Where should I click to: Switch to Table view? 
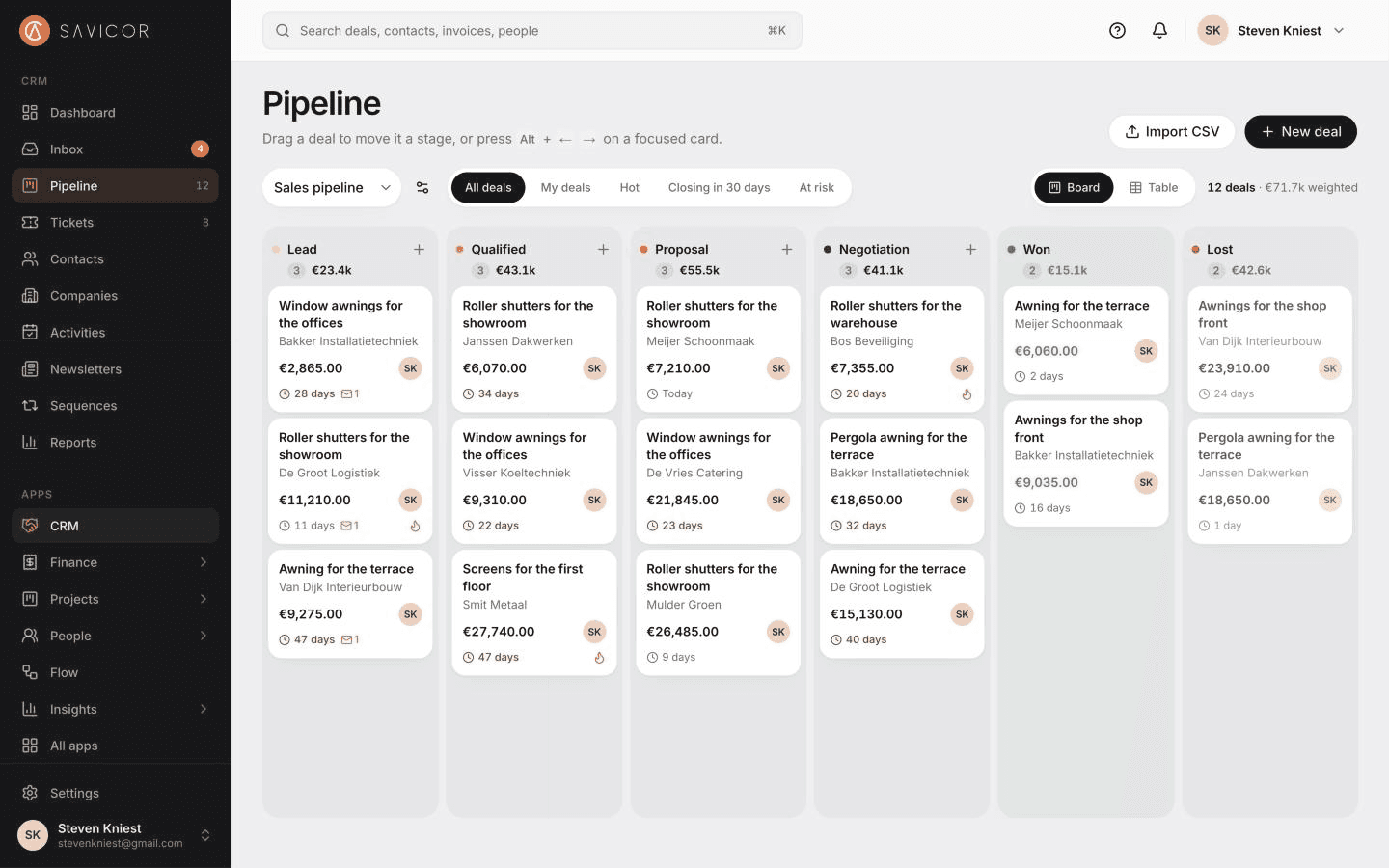tap(1154, 187)
